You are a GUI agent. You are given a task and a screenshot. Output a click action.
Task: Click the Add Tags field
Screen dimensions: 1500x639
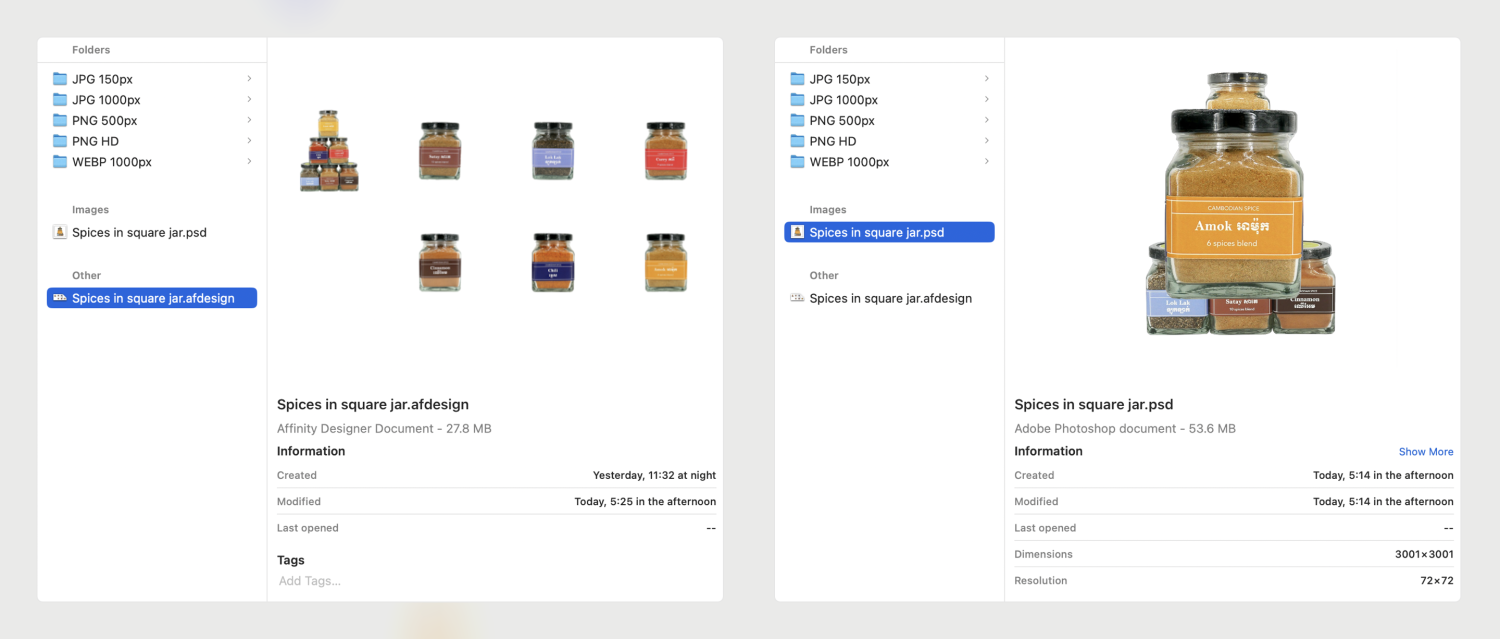[310, 581]
